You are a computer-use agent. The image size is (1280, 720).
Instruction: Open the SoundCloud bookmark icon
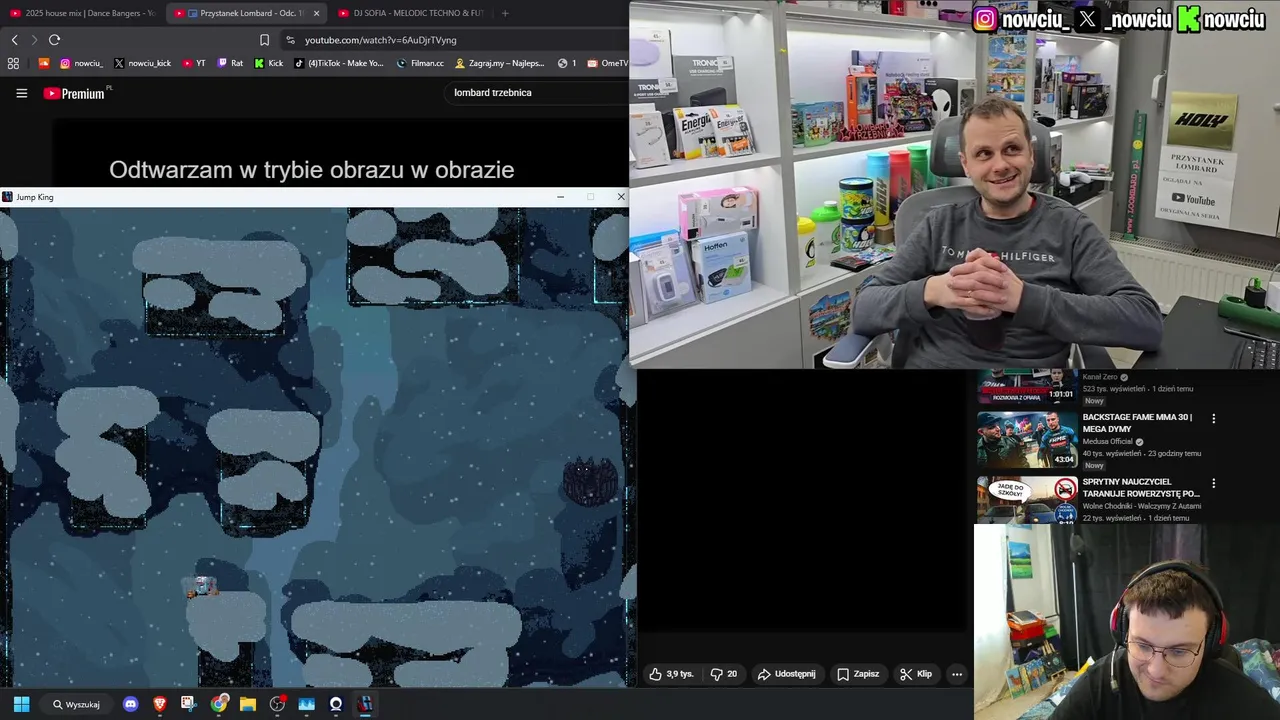pyautogui.click(x=44, y=63)
